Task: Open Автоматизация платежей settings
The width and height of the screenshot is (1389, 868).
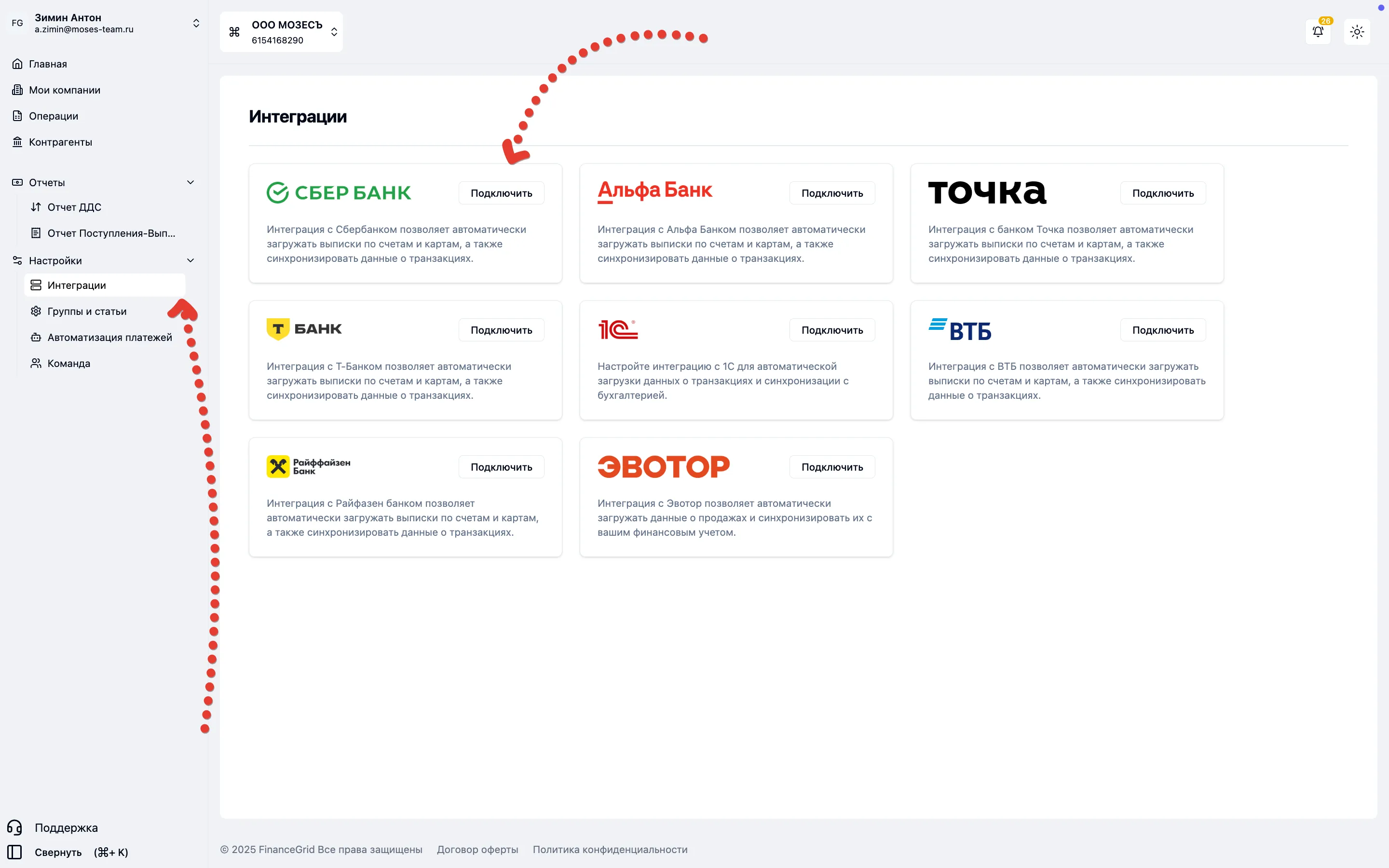Action: point(105,337)
